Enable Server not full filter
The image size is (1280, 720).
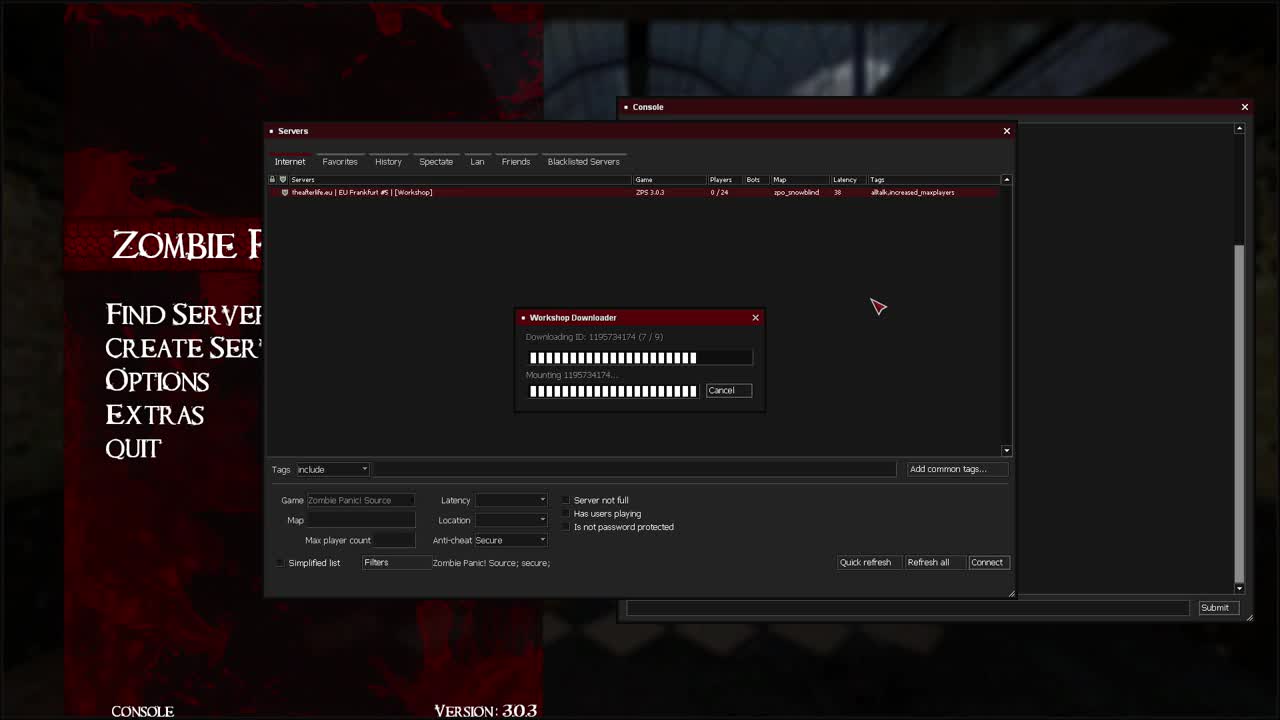[x=565, y=500]
